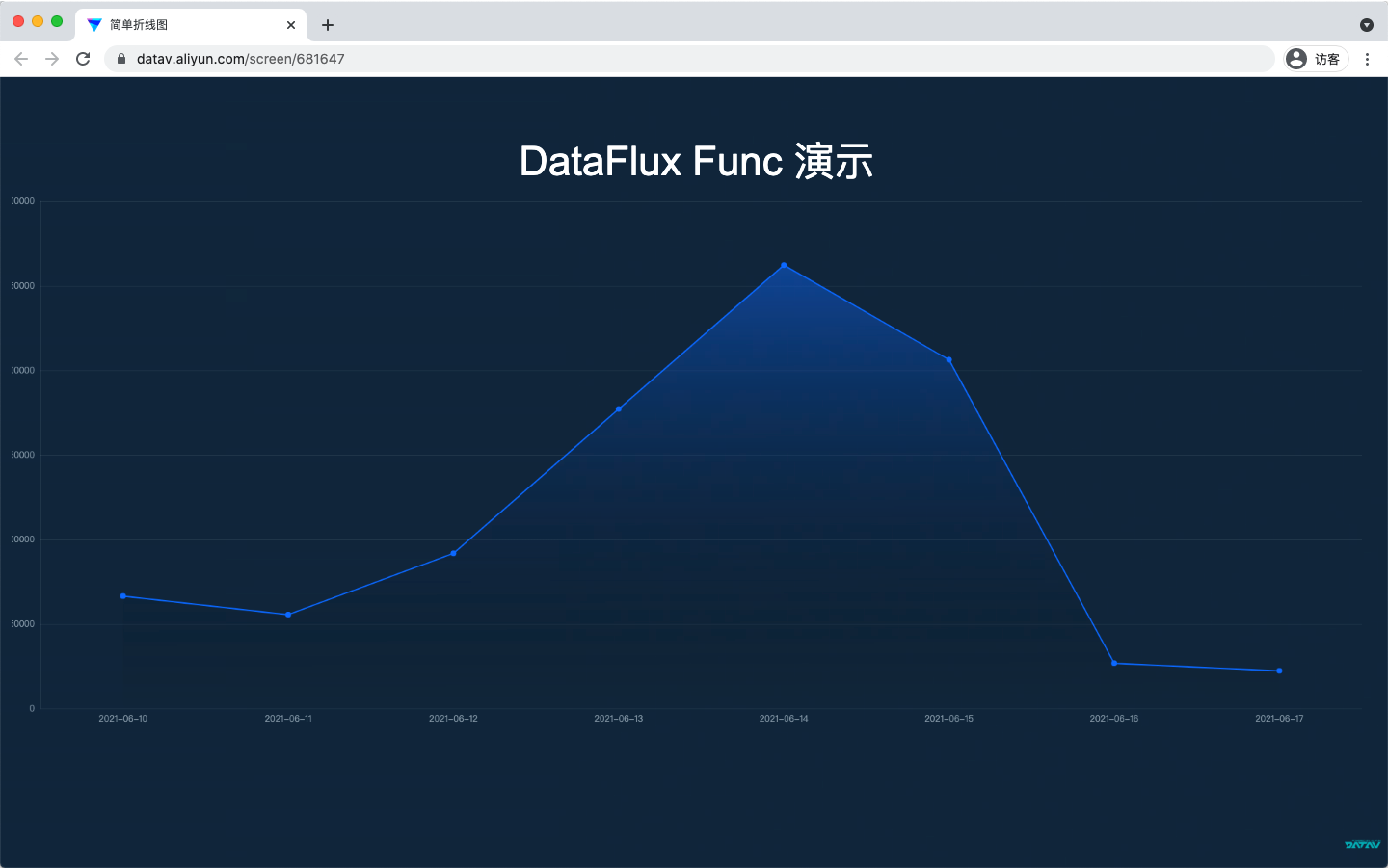Open the guest profile 访客 button
Viewport: 1388px width, 868px height.
pos(1316,59)
